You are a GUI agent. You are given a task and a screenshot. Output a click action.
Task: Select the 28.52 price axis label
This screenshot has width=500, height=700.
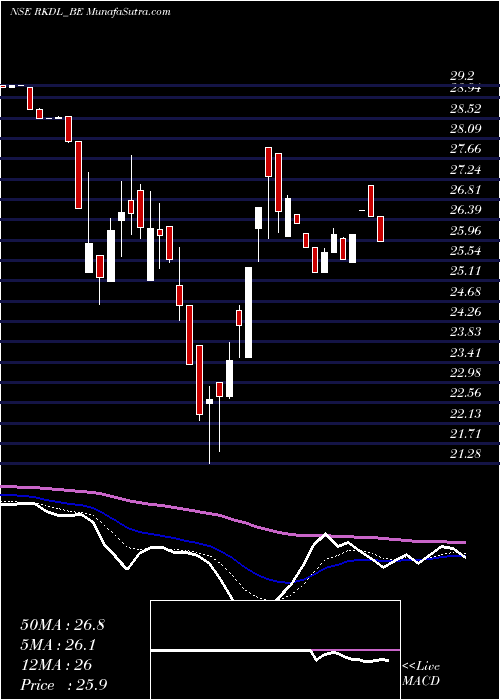pos(466,109)
